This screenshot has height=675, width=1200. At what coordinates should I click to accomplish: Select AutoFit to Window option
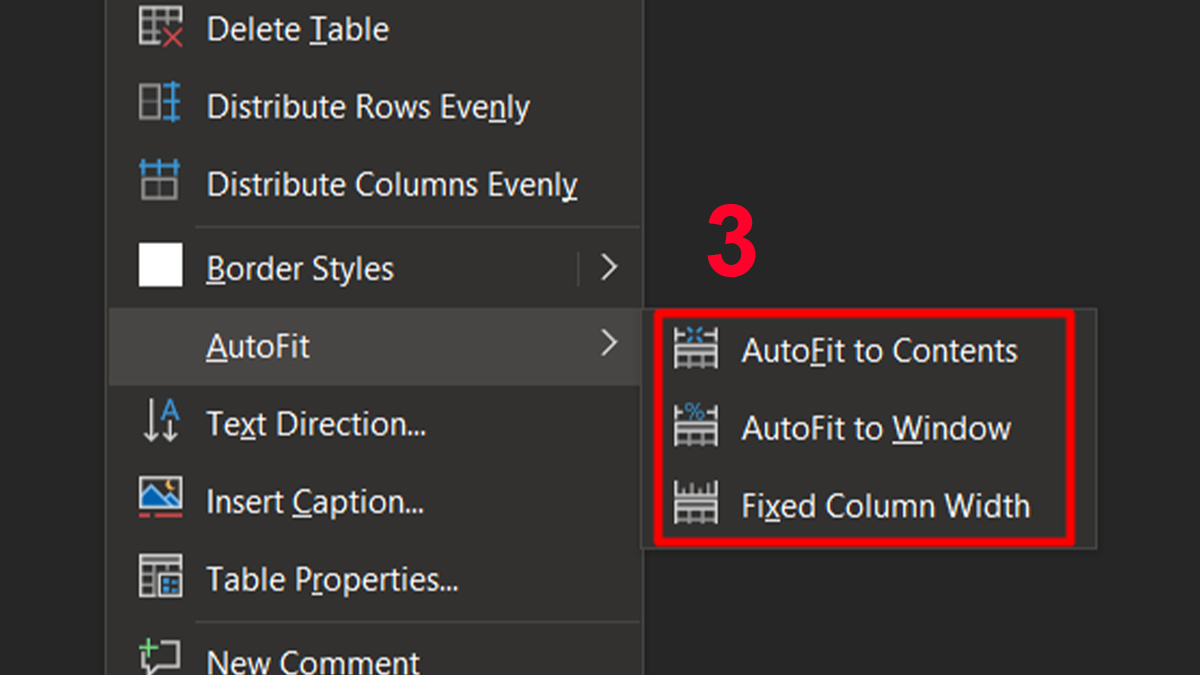point(876,429)
